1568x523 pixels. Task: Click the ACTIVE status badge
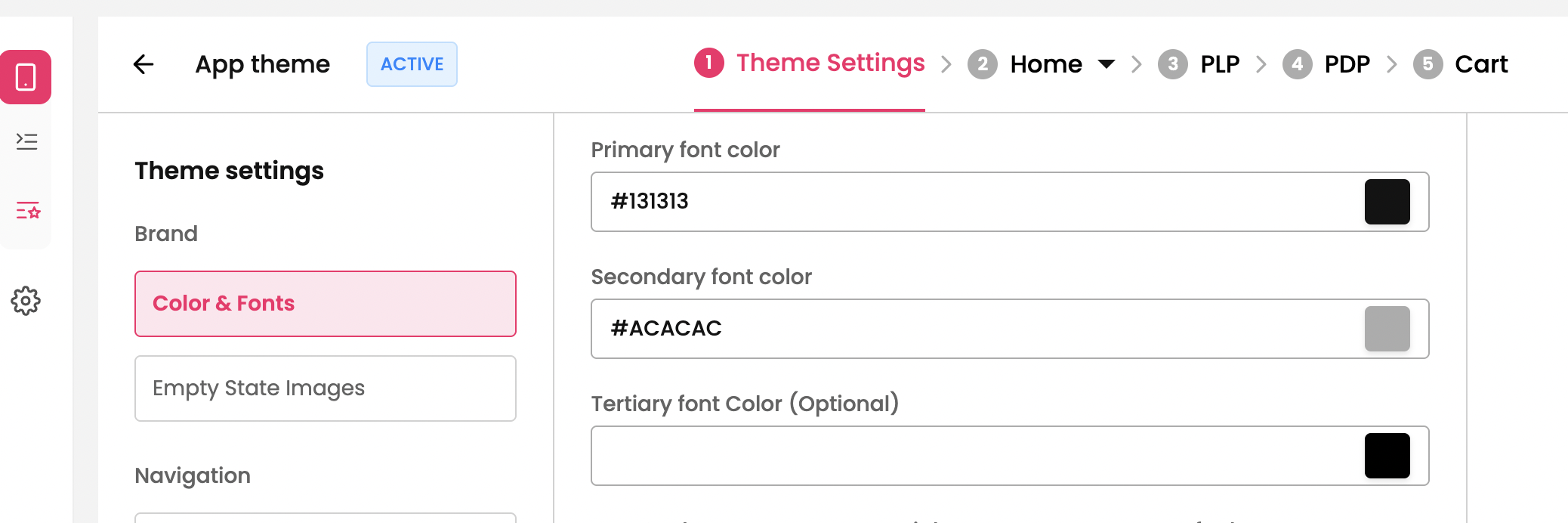click(x=412, y=64)
